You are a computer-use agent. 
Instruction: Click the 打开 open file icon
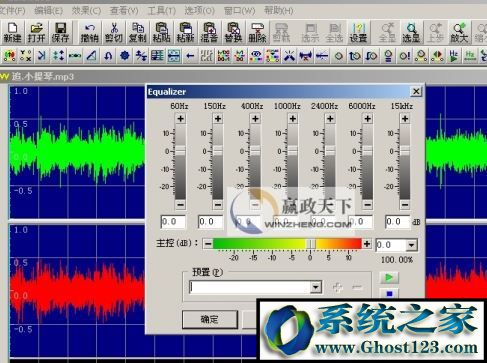(x=36, y=32)
